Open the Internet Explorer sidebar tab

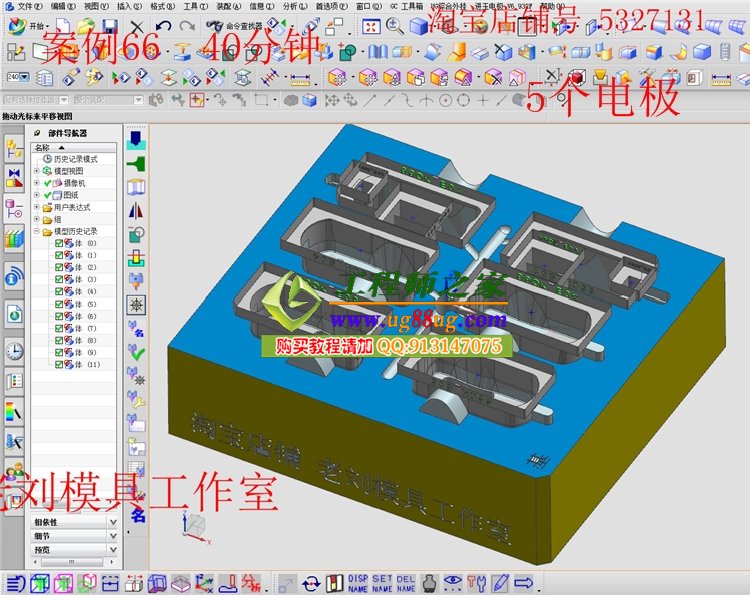coord(14,313)
